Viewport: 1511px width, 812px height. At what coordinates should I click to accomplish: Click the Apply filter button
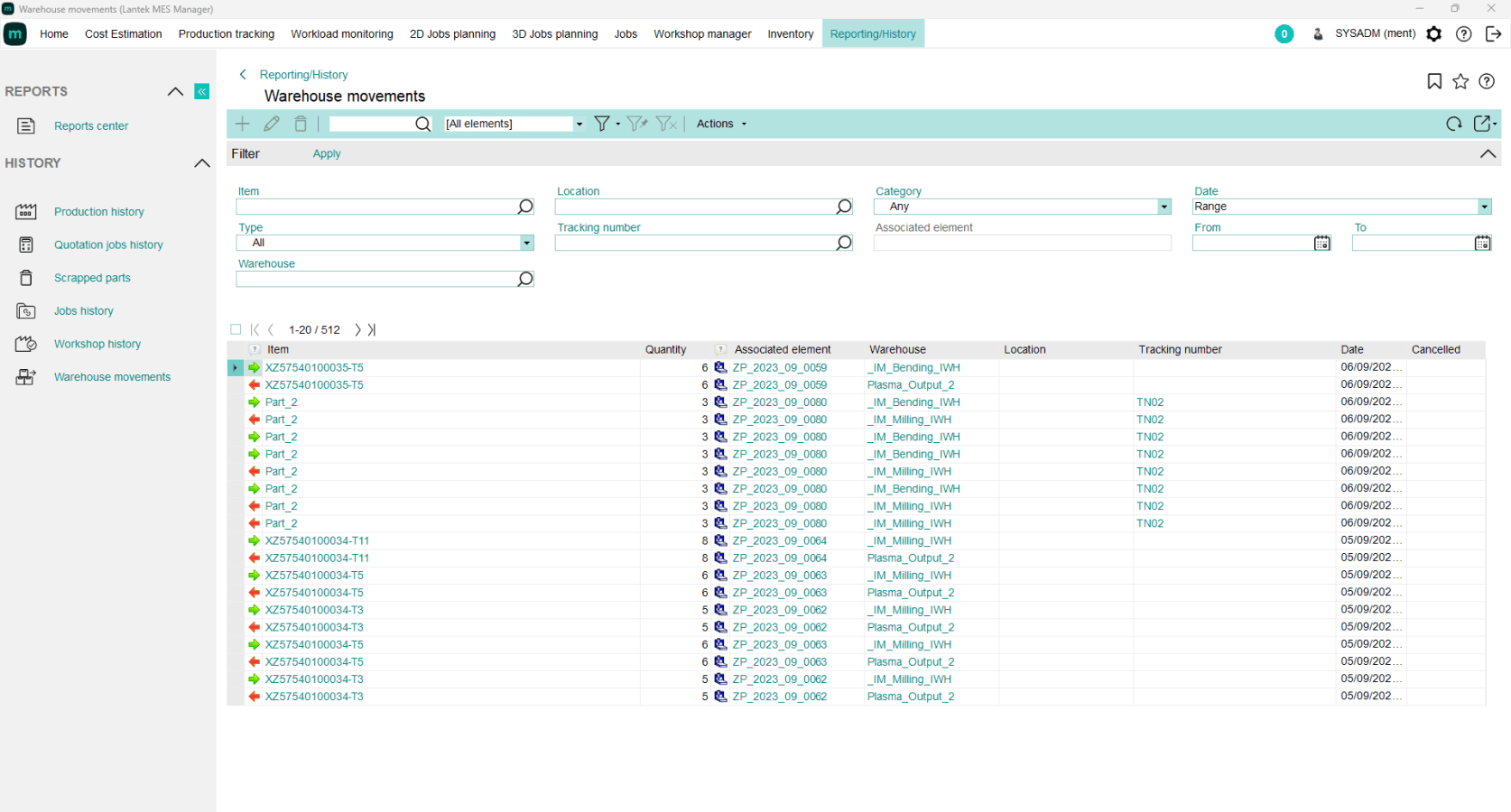click(x=327, y=154)
